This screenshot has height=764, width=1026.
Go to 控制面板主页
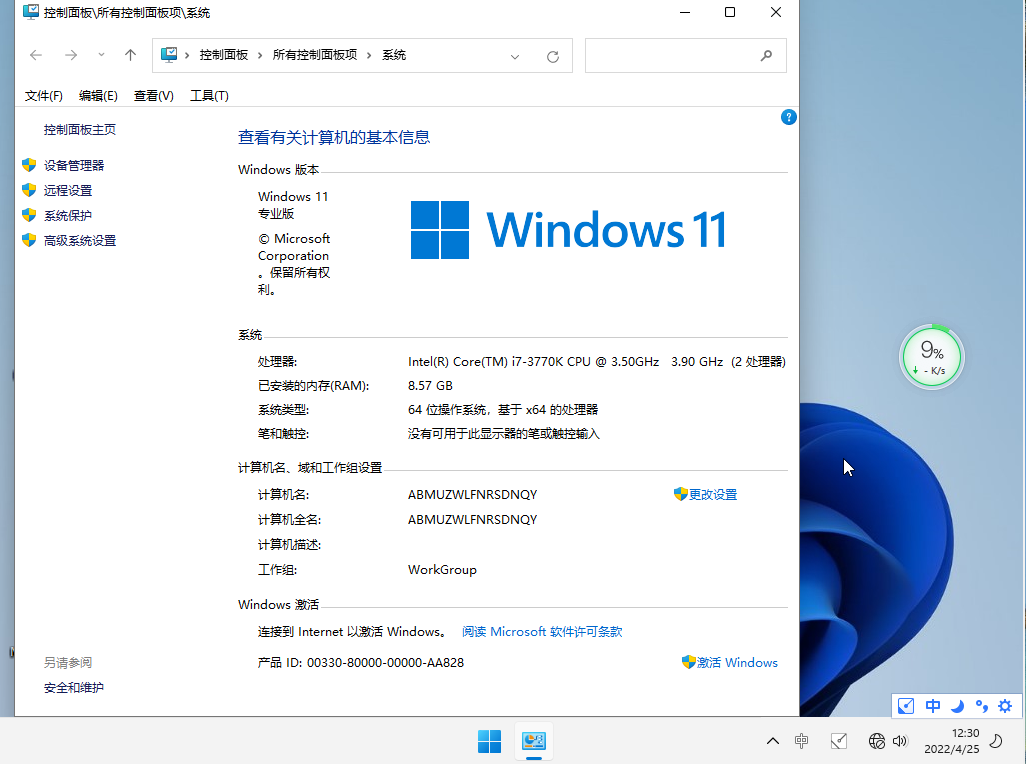point(80,130)
